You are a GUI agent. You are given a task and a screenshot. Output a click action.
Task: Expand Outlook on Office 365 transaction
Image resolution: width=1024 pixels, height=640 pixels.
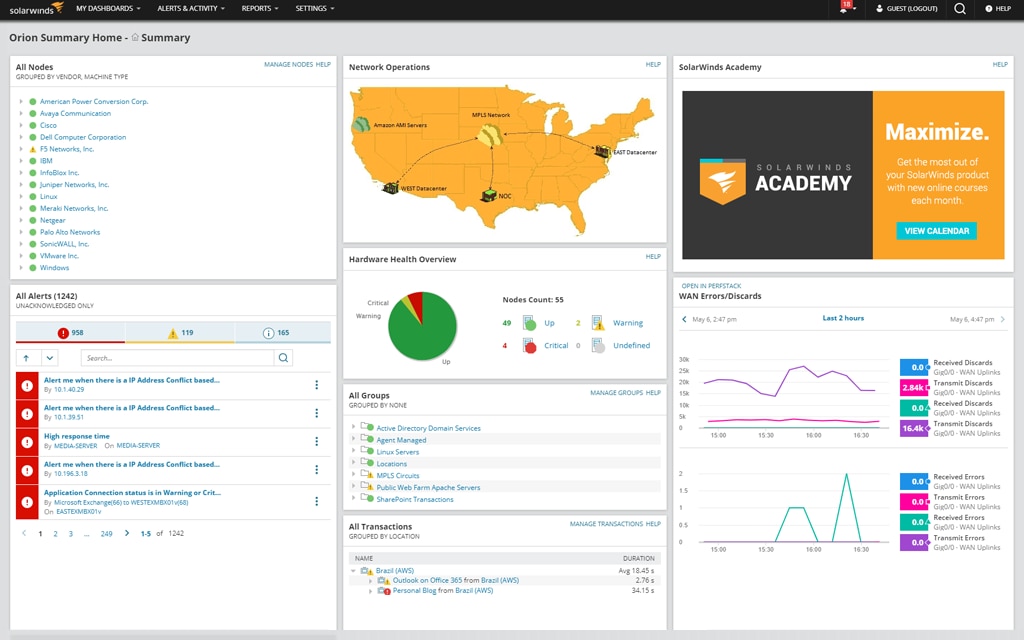[370, 580]
